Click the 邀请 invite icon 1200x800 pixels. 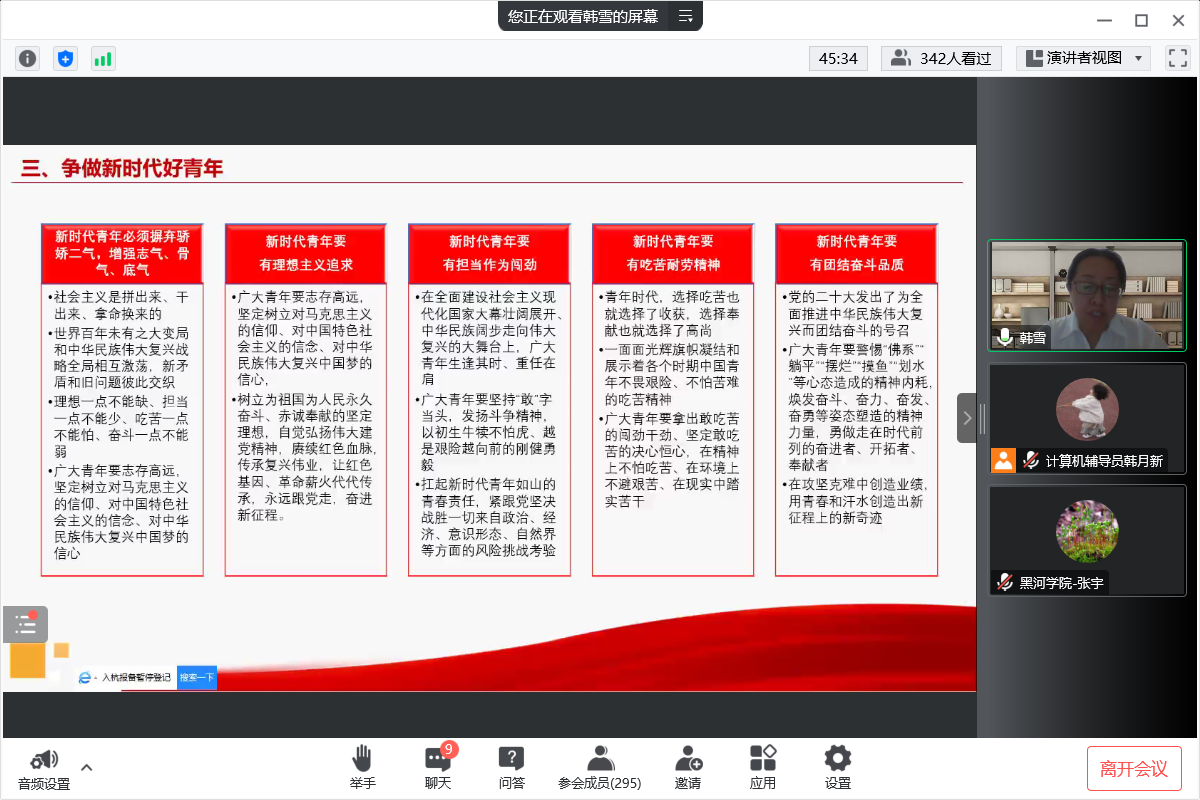pyautogui.click(x=688, y=767)
